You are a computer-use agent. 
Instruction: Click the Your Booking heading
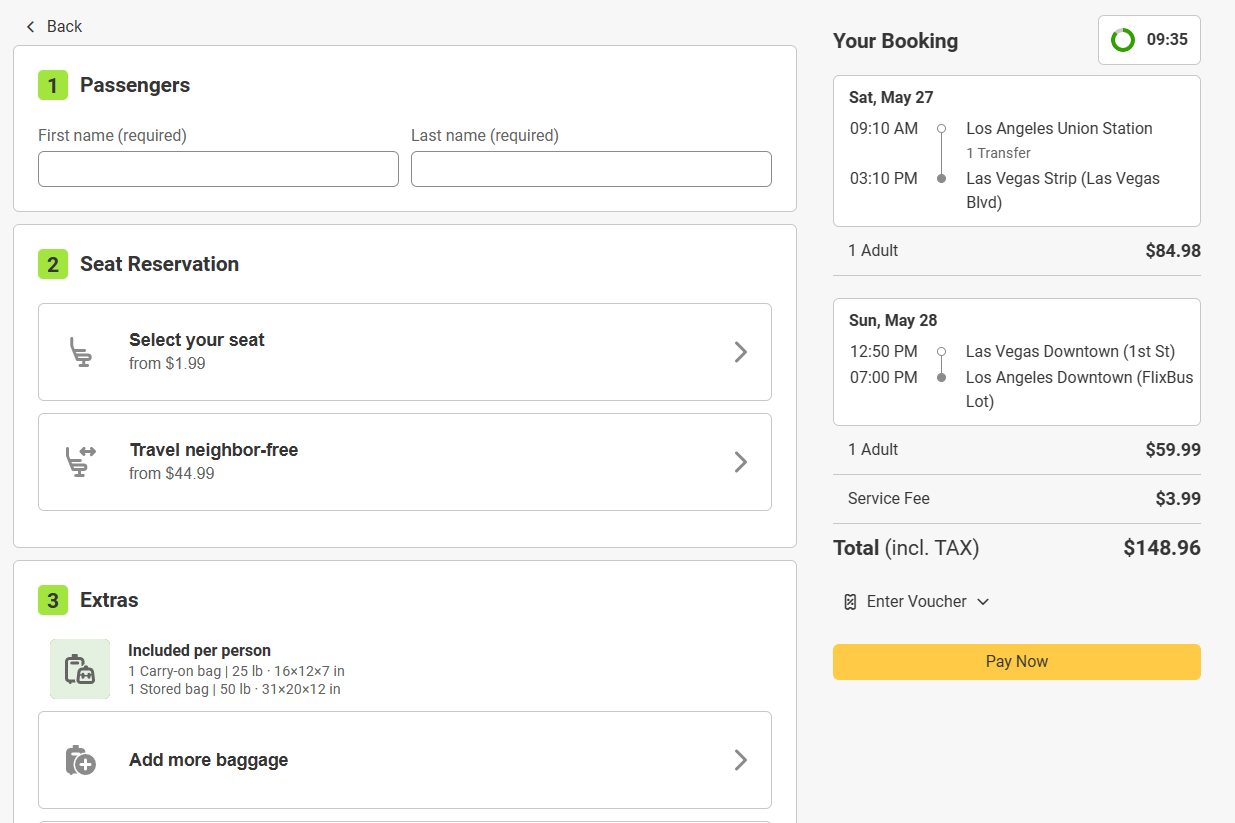pos(896,41)
